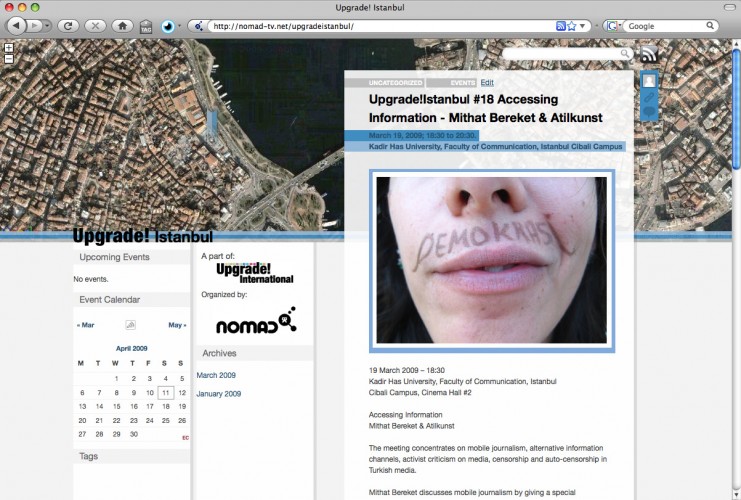Click the March 19, 2009 date bar
Screen dimensions: 741x500
[x=412, y=136]
